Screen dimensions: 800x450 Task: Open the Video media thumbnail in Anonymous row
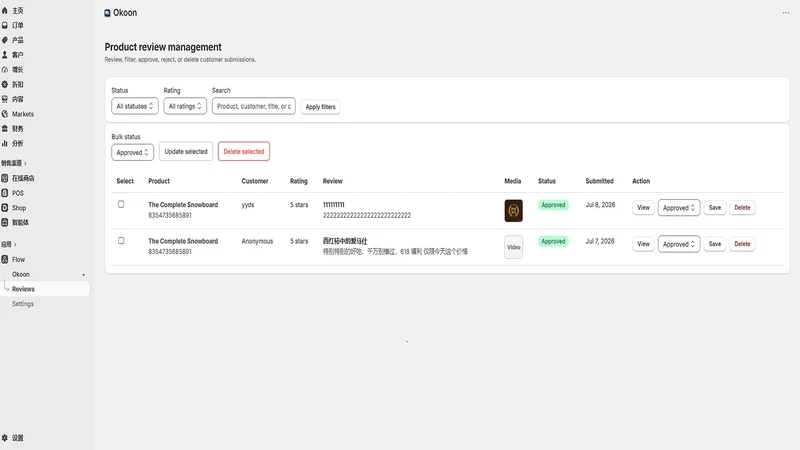[x=513, y=247]
